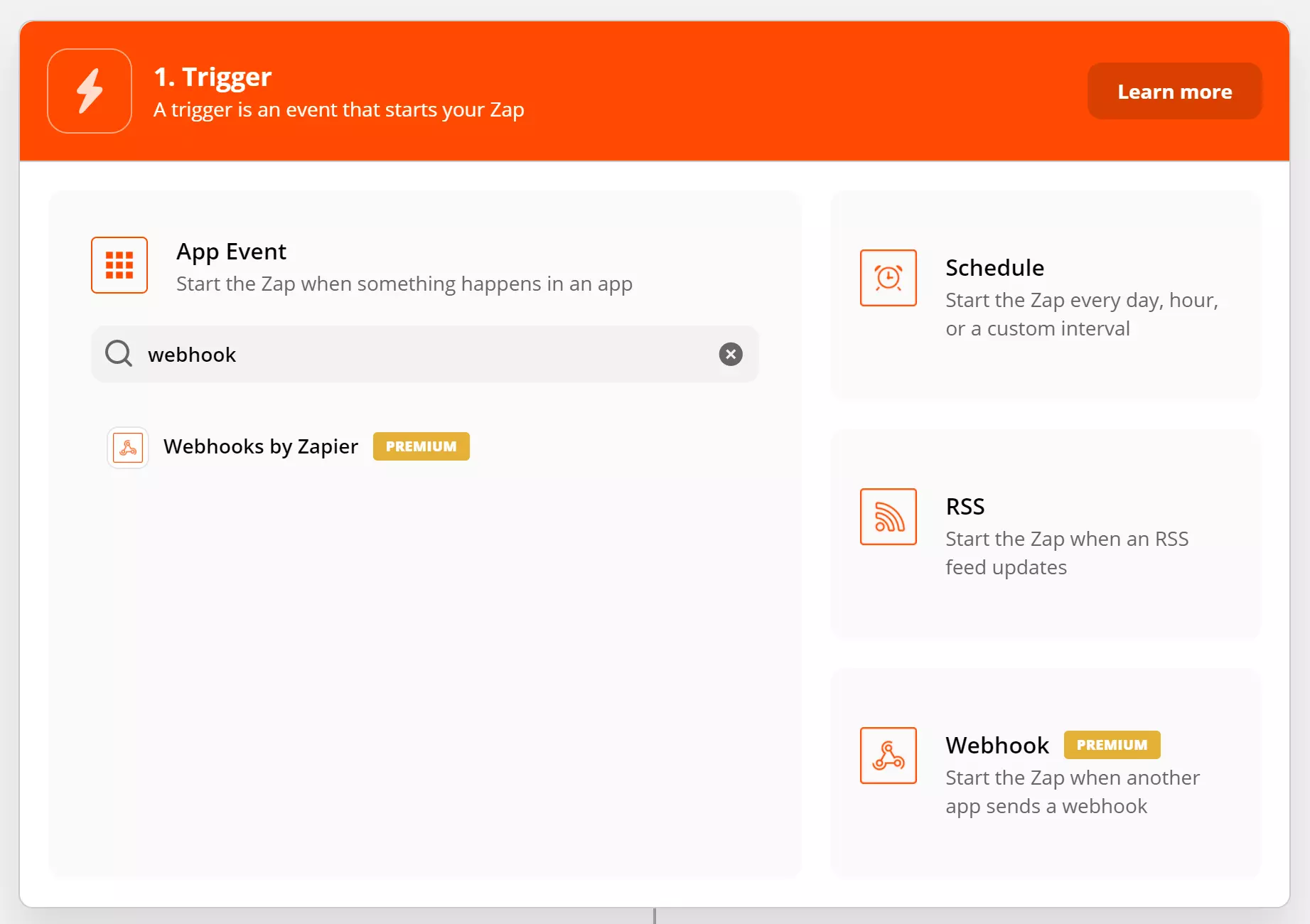Choose the Webhook trigger title
1310x924 pixels.
997,746
